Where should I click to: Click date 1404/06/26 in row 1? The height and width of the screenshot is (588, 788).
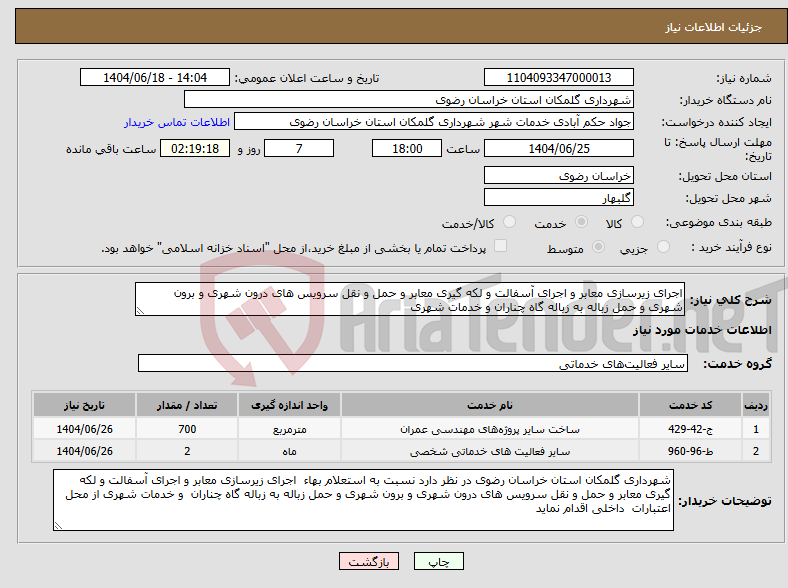(84, 429)
